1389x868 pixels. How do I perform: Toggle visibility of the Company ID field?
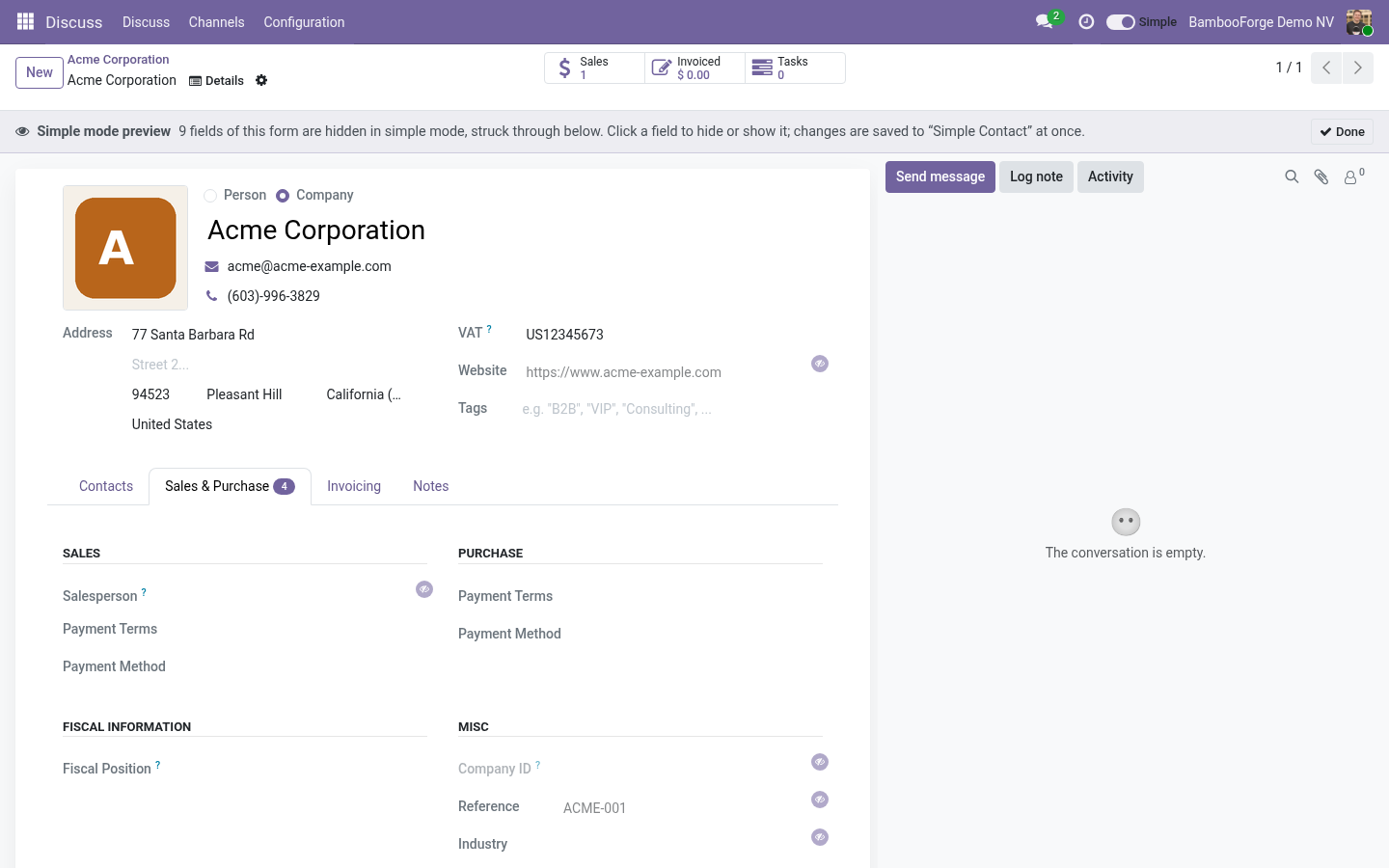click(820, 762)
